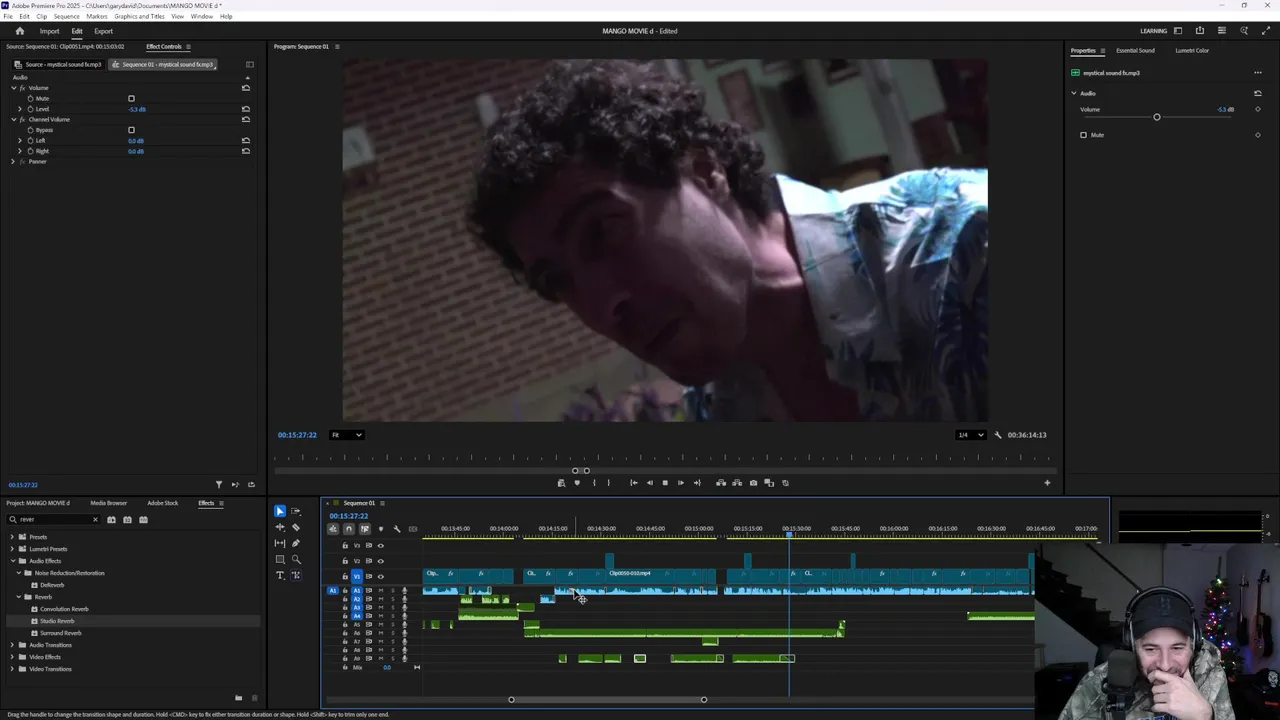
Task: Toggle V3 track output eye
Action: pos(380,545)
